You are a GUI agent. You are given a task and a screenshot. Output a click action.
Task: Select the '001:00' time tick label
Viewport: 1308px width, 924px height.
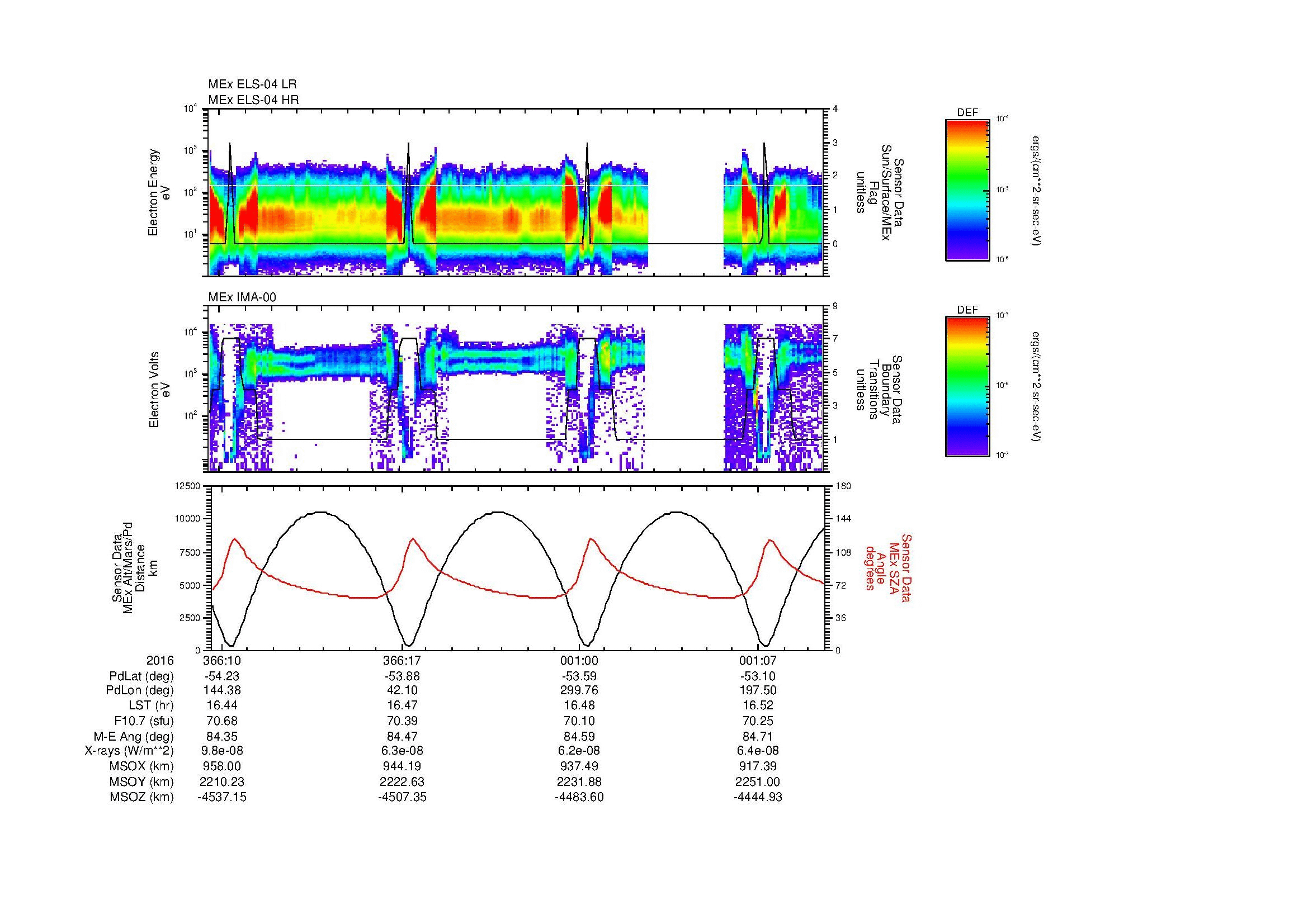tap(579, 661)
